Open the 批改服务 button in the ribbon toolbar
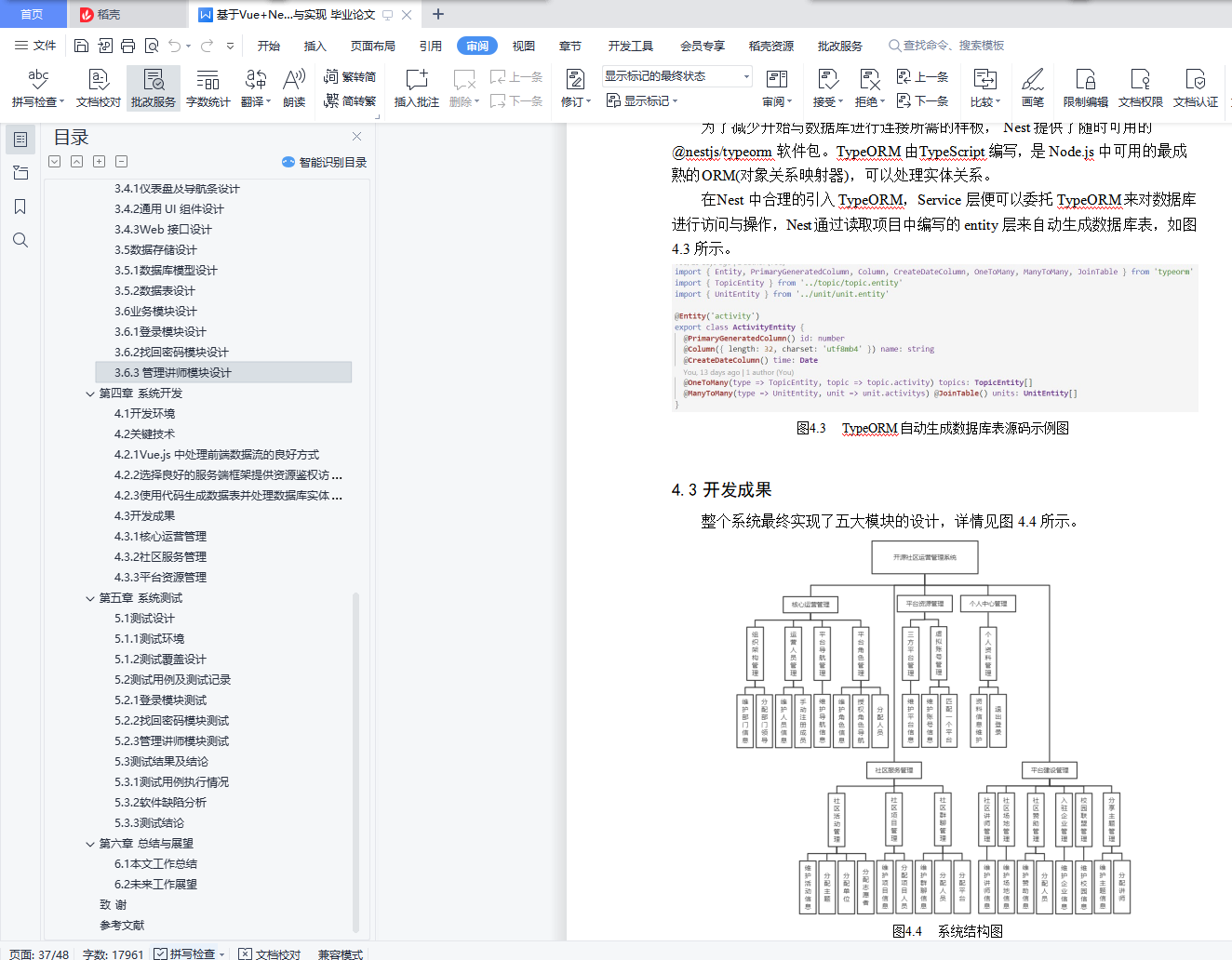The image size is (1232, 960). pyautogui.click(x=154, y=88)
